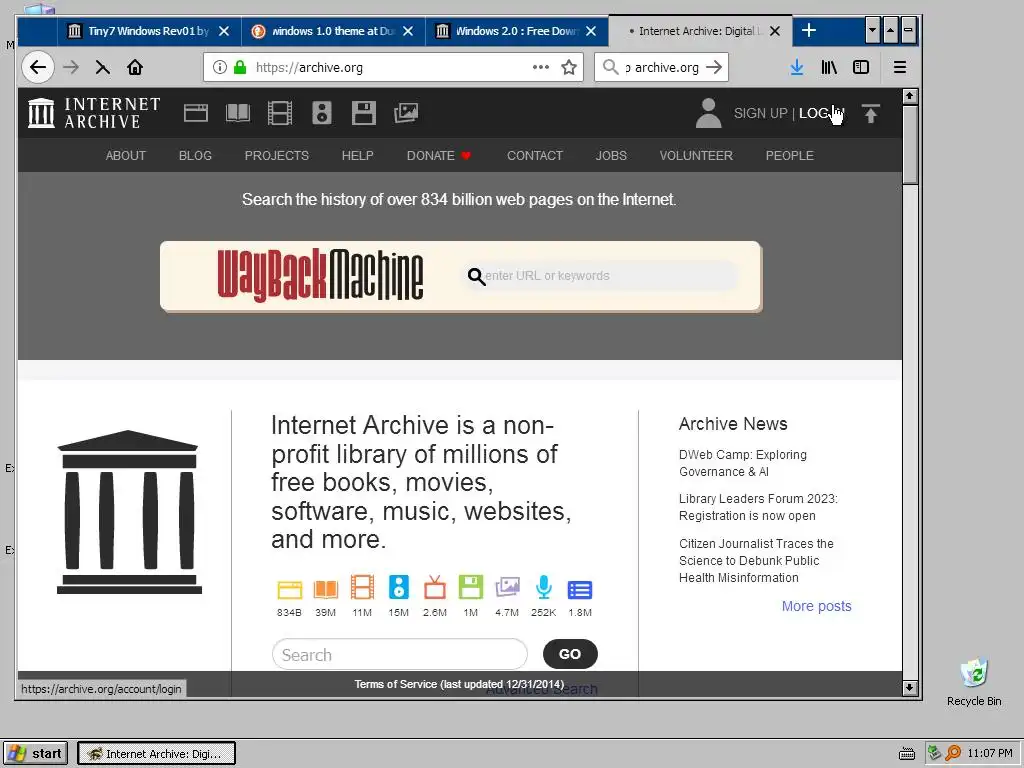1024x768 pixels.
Task: Click the forward navigation arrow
Action: (71, 67)
